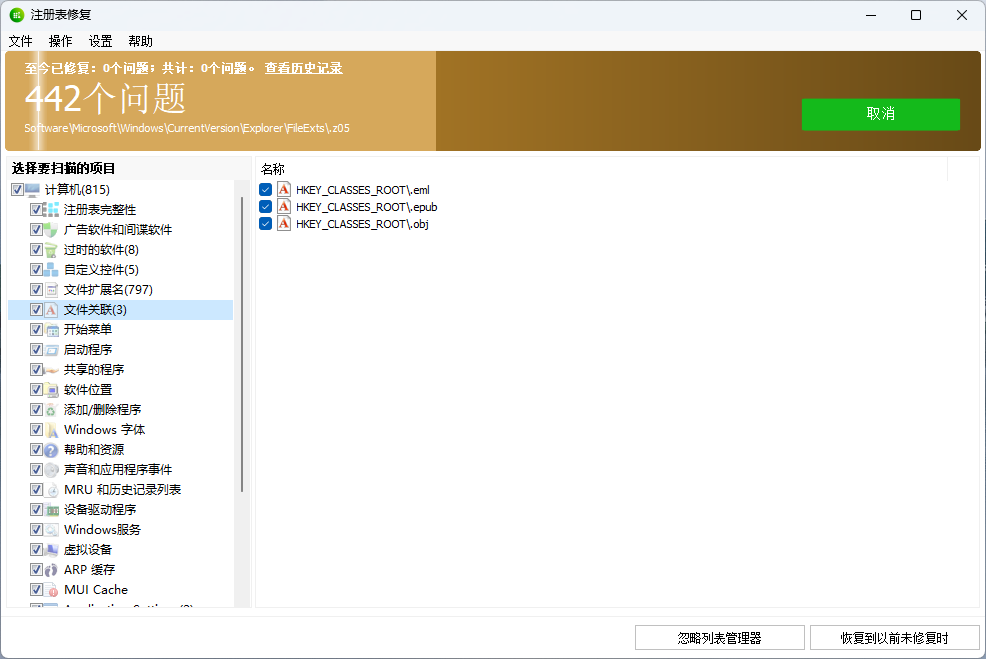Click the green 取消 button
This screenshot has width=986, height=659.
pos(880,114)
